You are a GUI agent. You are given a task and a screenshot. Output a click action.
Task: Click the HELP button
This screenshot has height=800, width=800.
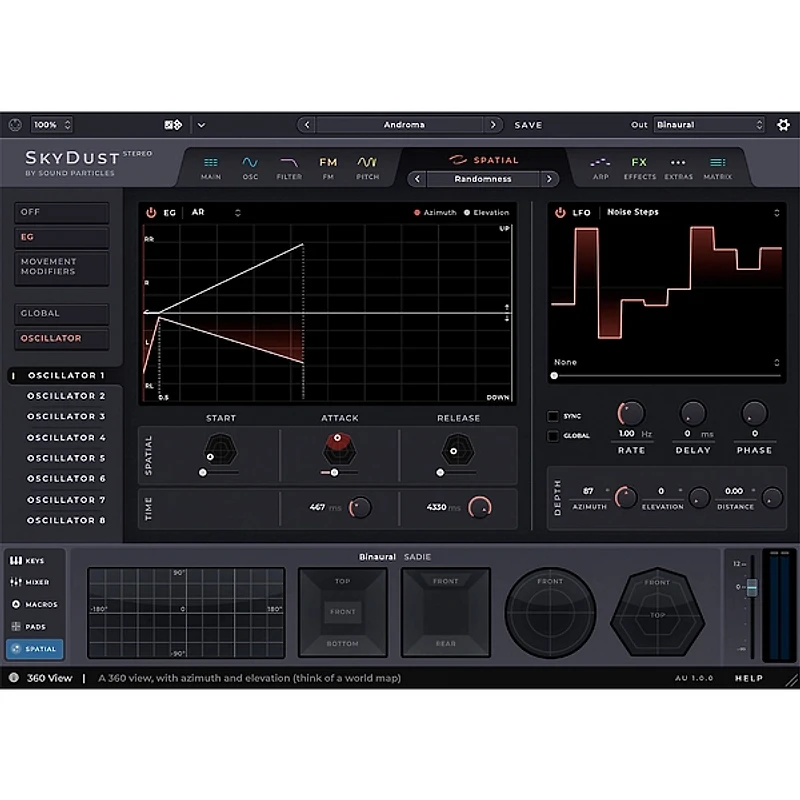pyautogui.click(x=748, y=678)
